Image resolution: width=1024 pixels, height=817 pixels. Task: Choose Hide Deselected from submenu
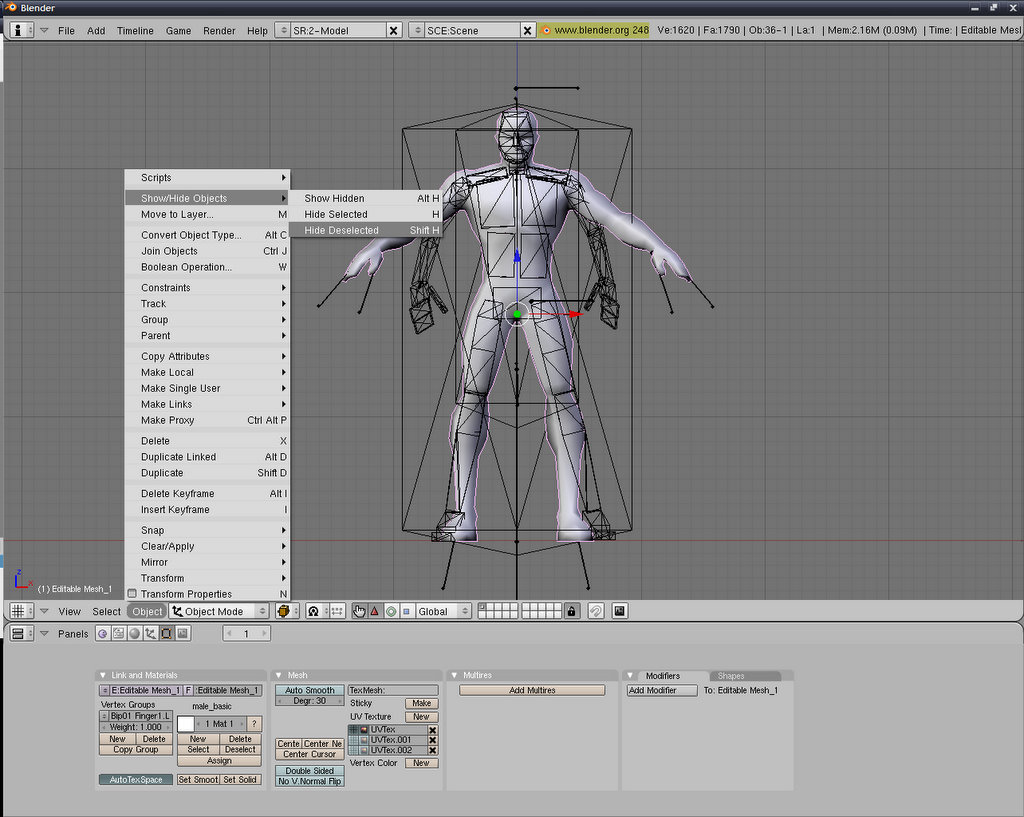click(341, 230)
